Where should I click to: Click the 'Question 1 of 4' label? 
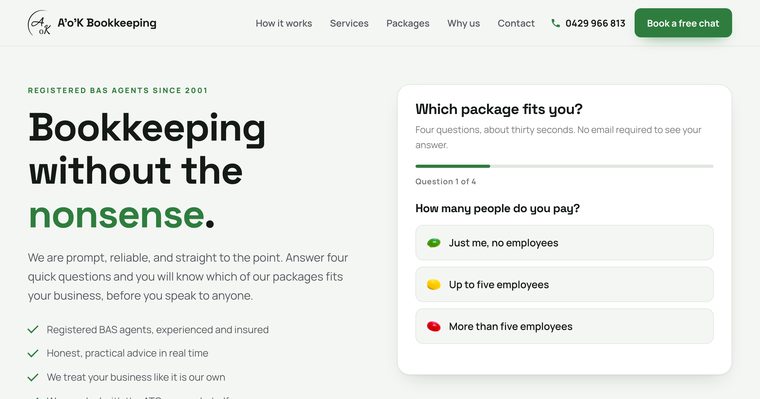coord(445,181)
